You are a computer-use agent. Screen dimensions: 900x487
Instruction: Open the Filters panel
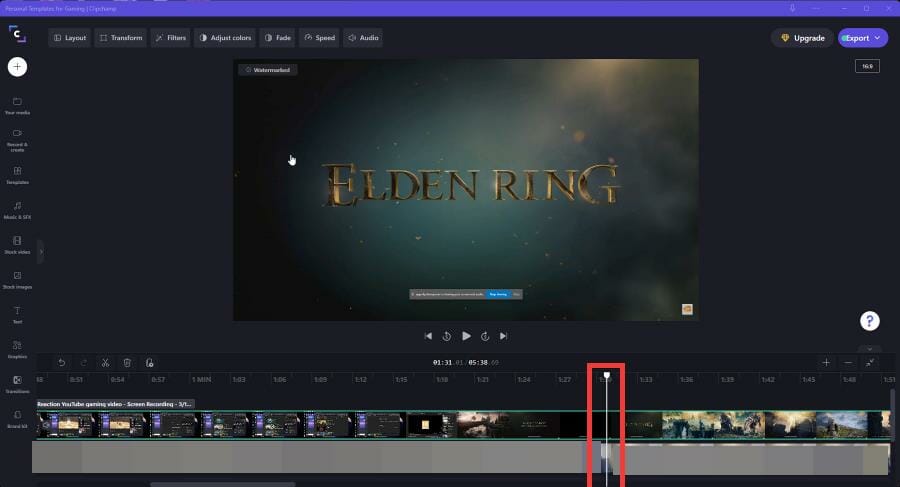170,38
